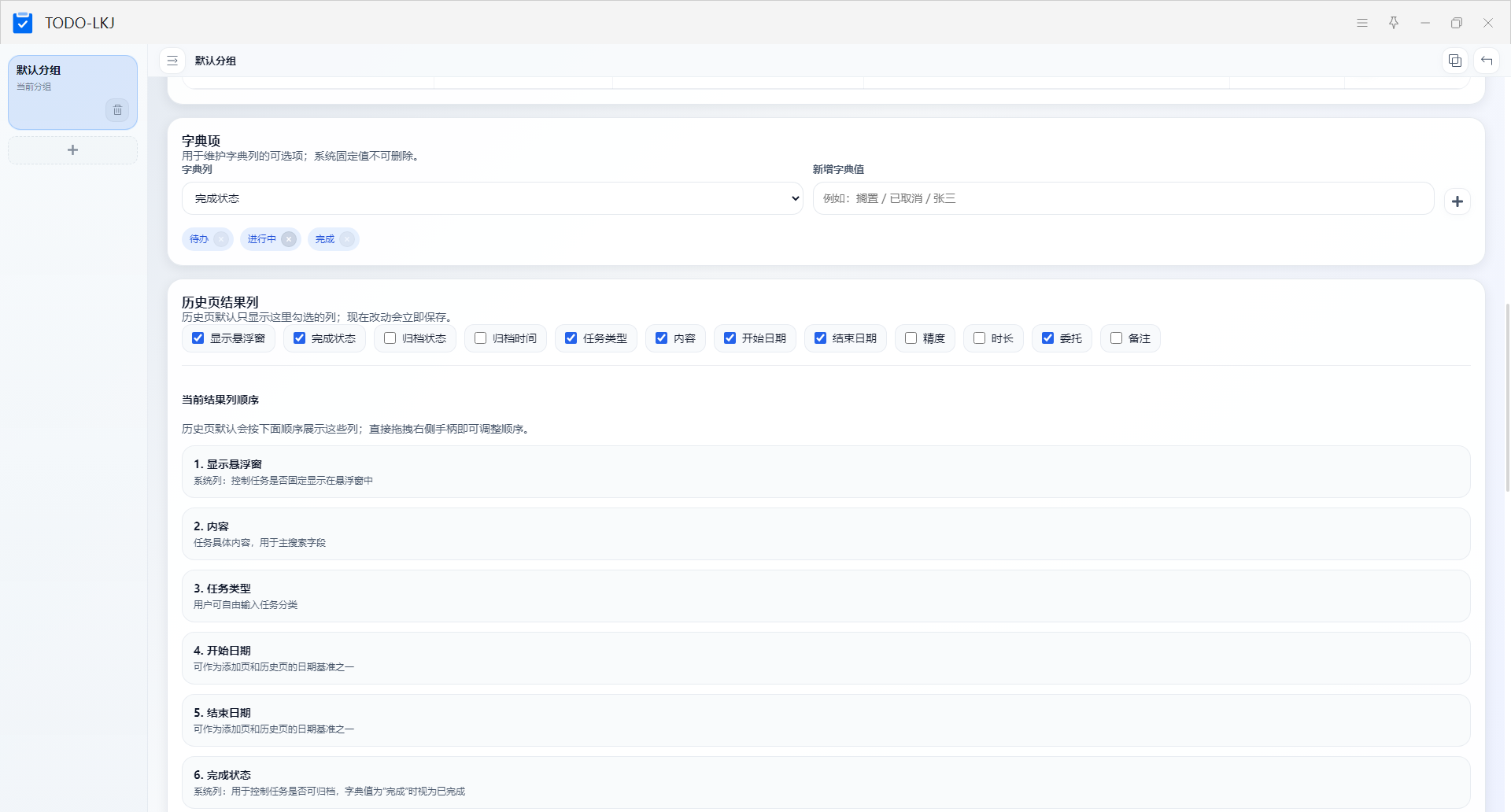Toggle sidebar collapse icon next to 默认分组
1511x812 pixels.
tap(172, 61)
